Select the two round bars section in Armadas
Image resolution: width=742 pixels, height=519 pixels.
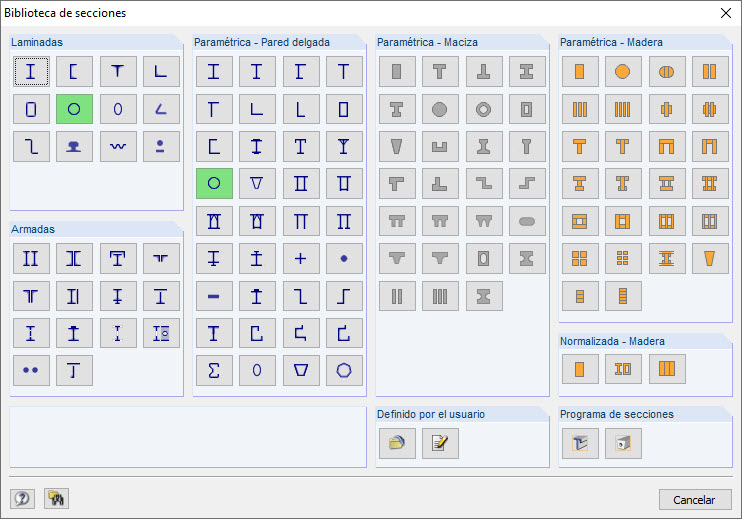click(x=31, y=370)
